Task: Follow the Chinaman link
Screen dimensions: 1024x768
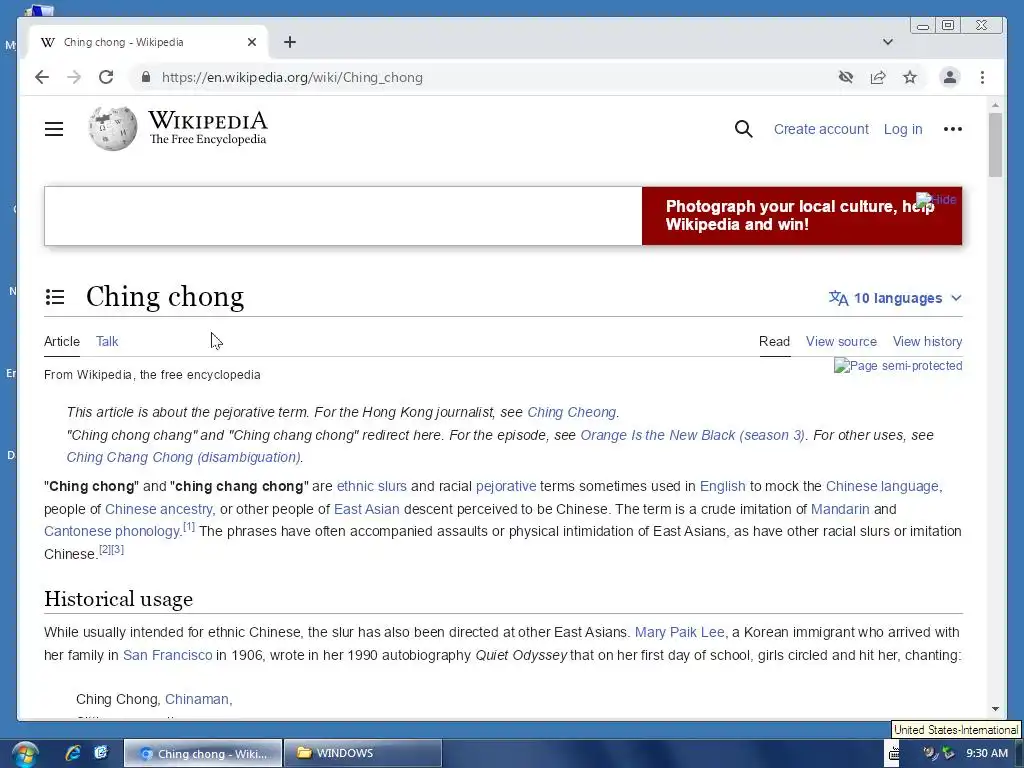Action: coord(197,699)
